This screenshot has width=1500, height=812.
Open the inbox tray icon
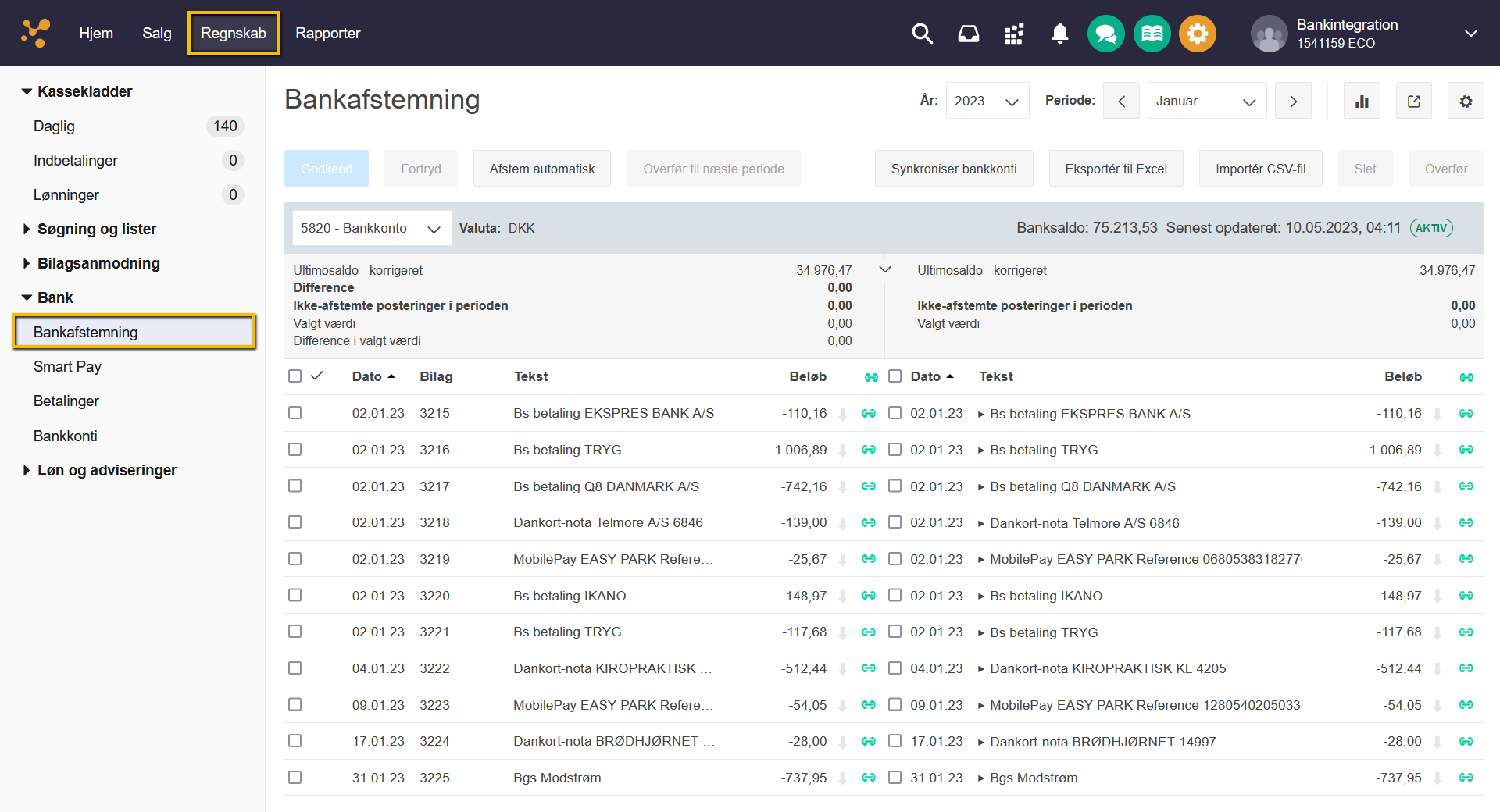(968, 34)
